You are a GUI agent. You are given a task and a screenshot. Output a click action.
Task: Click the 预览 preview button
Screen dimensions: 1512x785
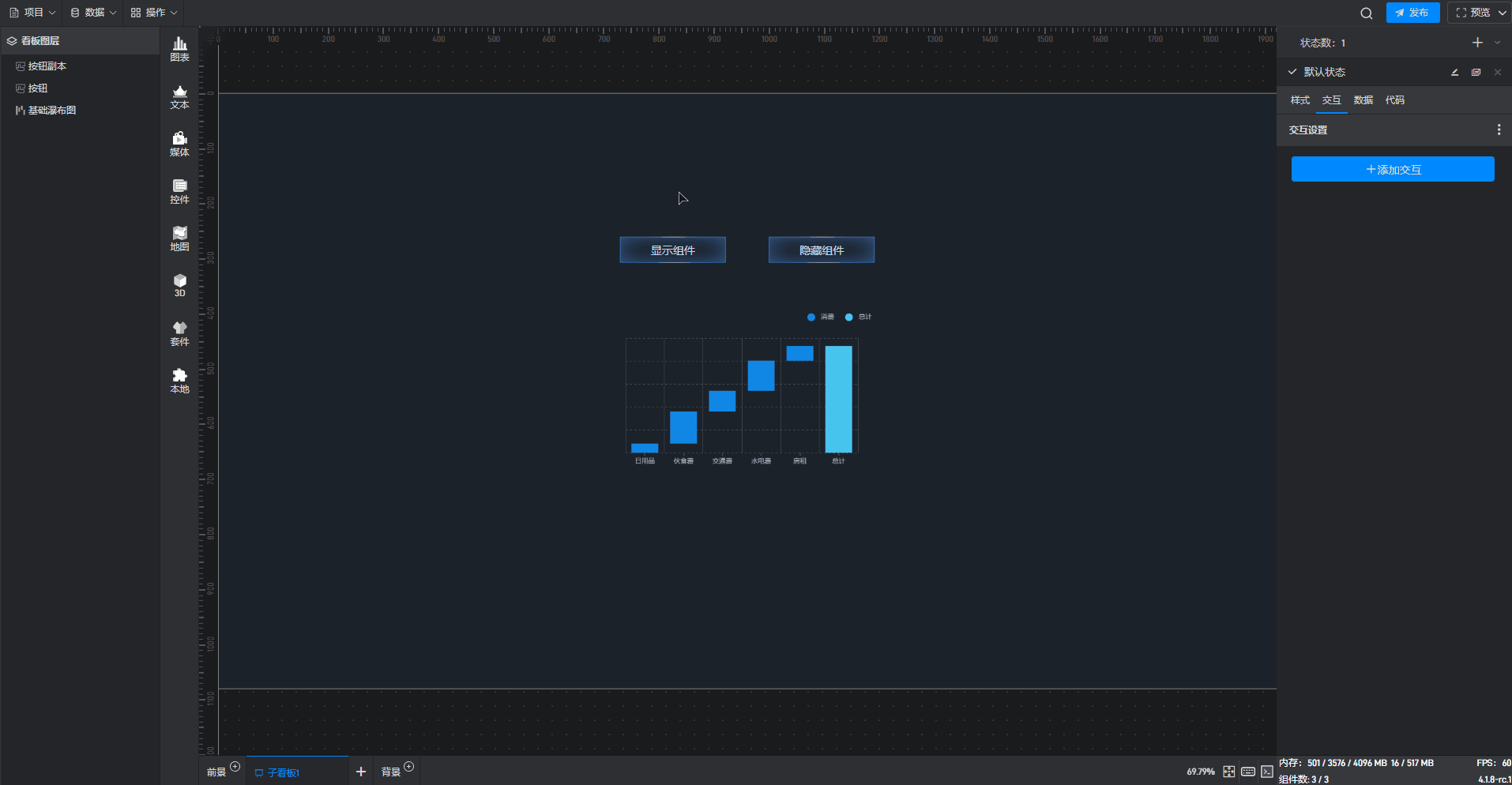point(1473,13)
